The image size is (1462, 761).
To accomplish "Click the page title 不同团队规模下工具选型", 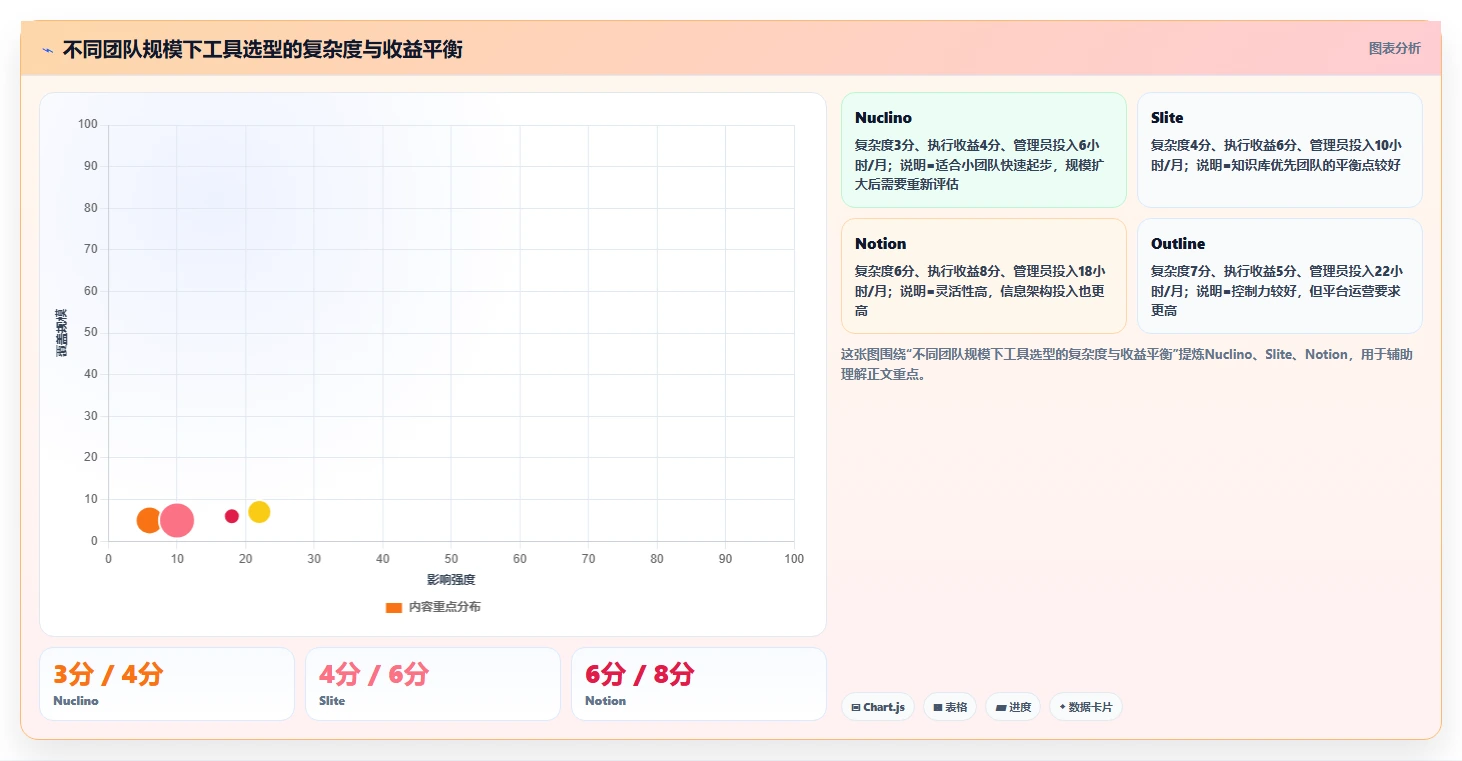I will [x=262, y=49].
